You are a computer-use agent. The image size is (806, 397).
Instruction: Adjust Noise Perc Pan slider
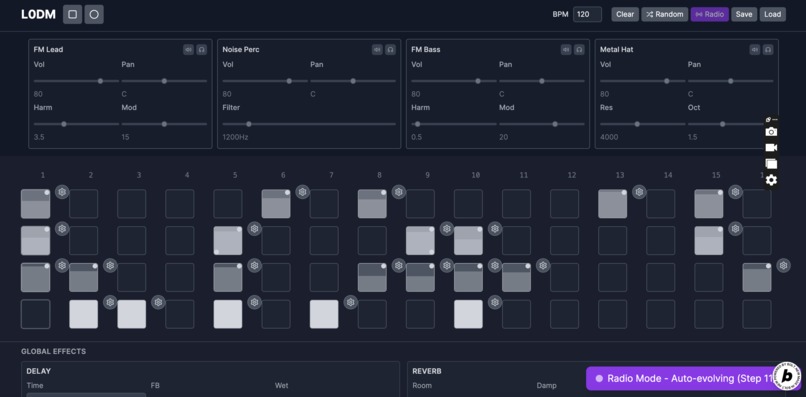[x=353, y=81]
